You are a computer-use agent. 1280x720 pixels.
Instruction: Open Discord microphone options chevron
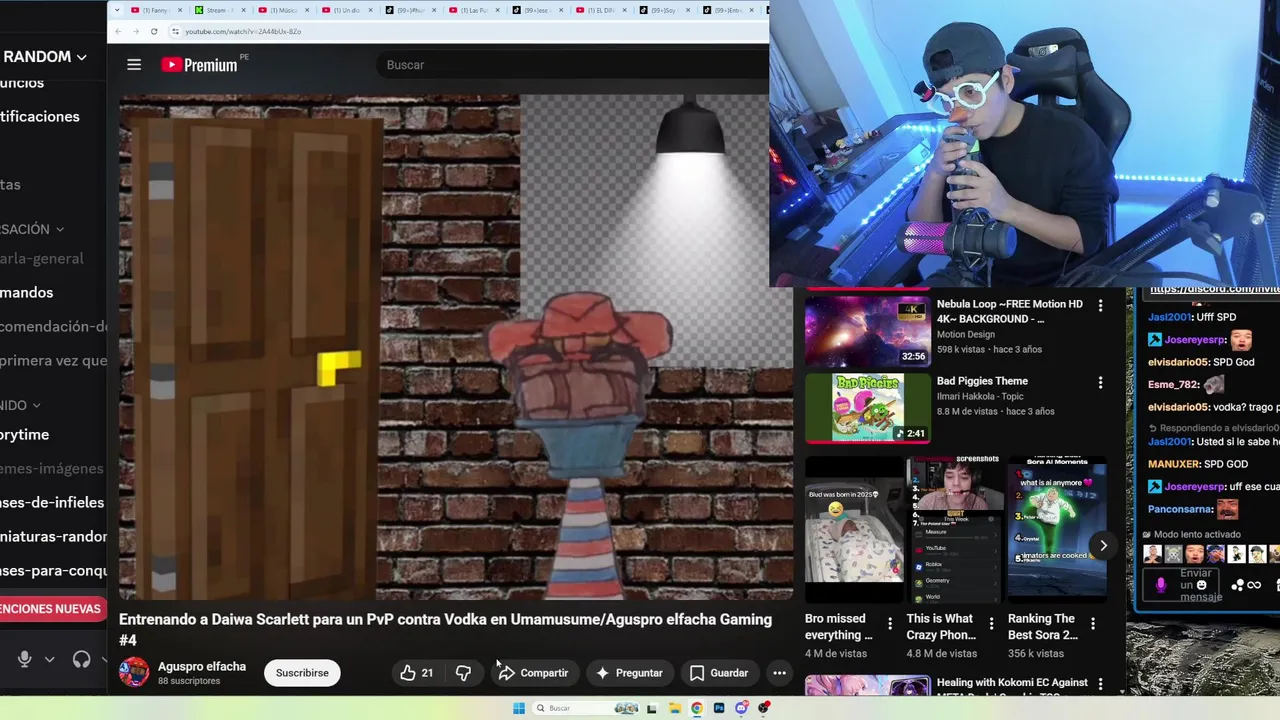[49, 659]
